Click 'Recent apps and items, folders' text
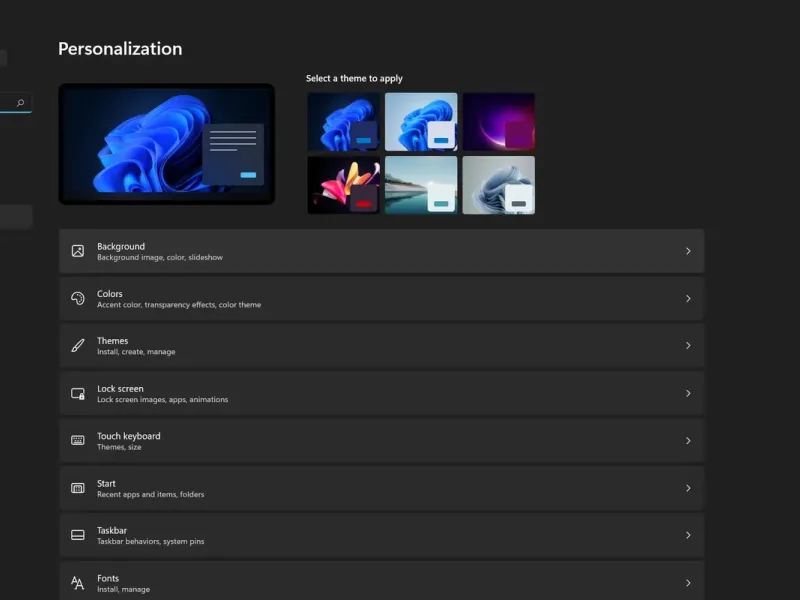The height and width of the screenshot is (600, 800). click(151, 494)
